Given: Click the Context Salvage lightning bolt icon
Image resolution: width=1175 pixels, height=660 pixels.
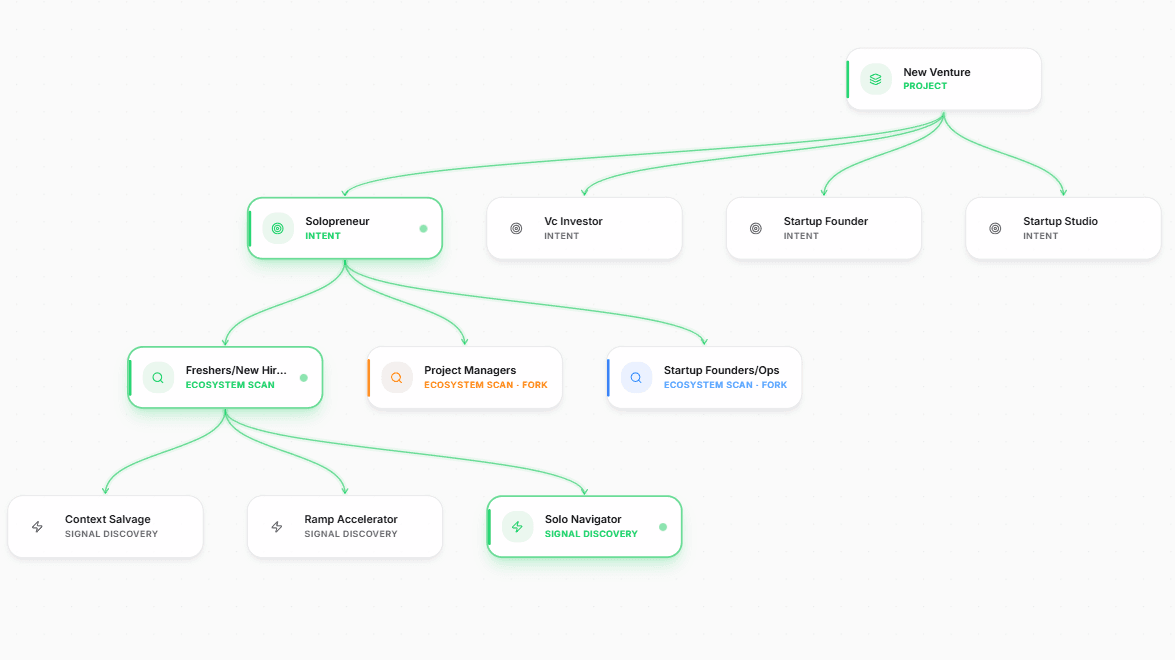Looking at the screenshot, I should (x=37, y=527).
